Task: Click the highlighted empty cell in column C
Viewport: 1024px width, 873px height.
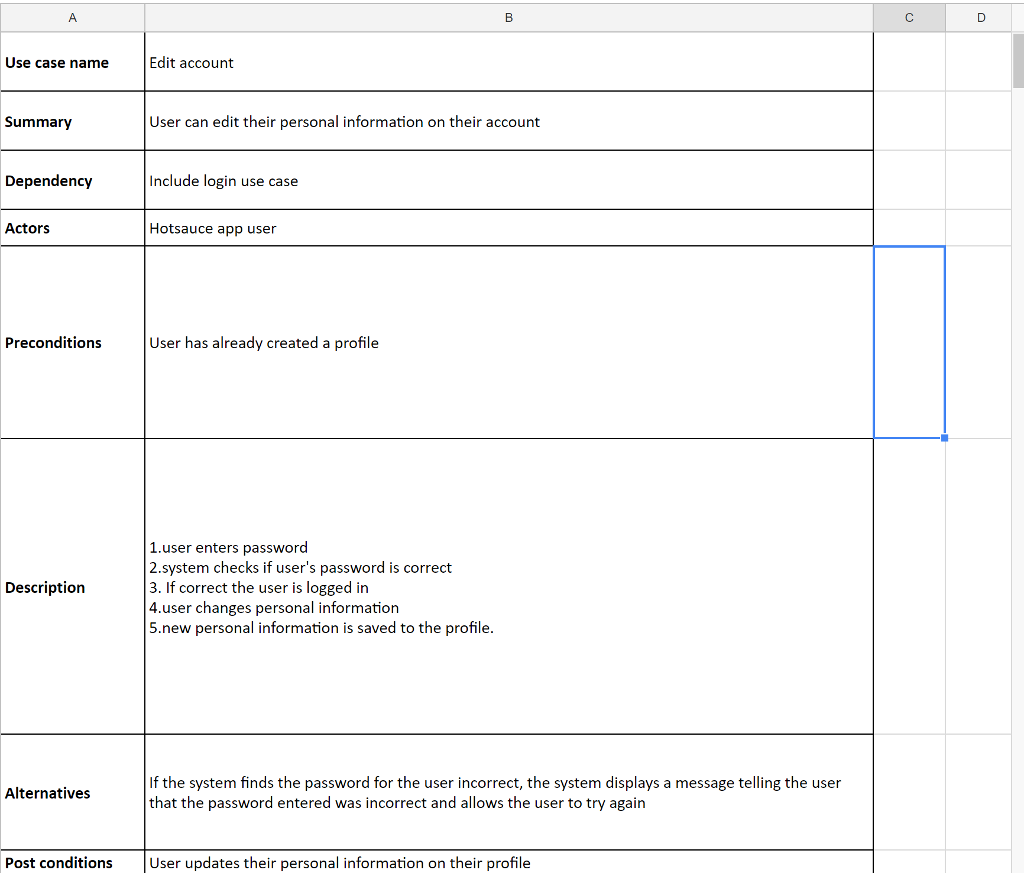Action: point(909,342)
